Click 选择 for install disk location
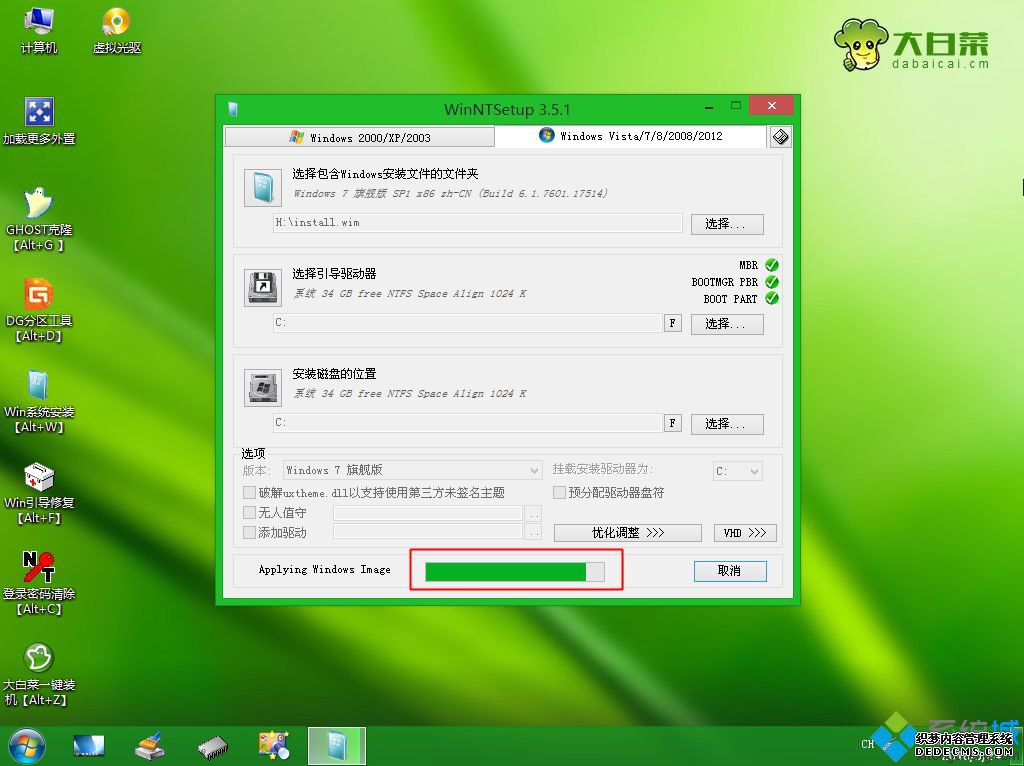Viewport: 1024px width, 766px height. tap(727, 423)
